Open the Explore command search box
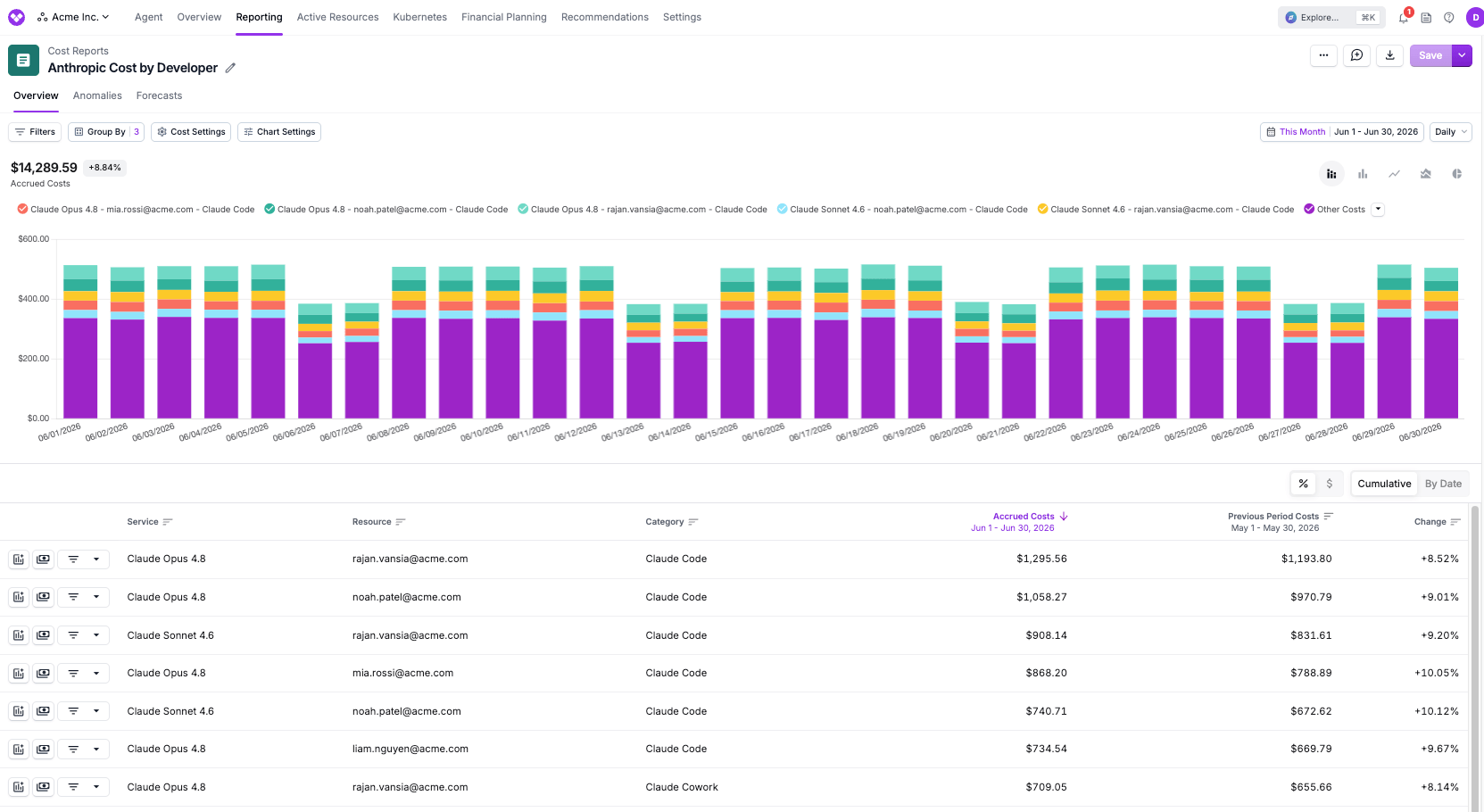 [1331, 17]
